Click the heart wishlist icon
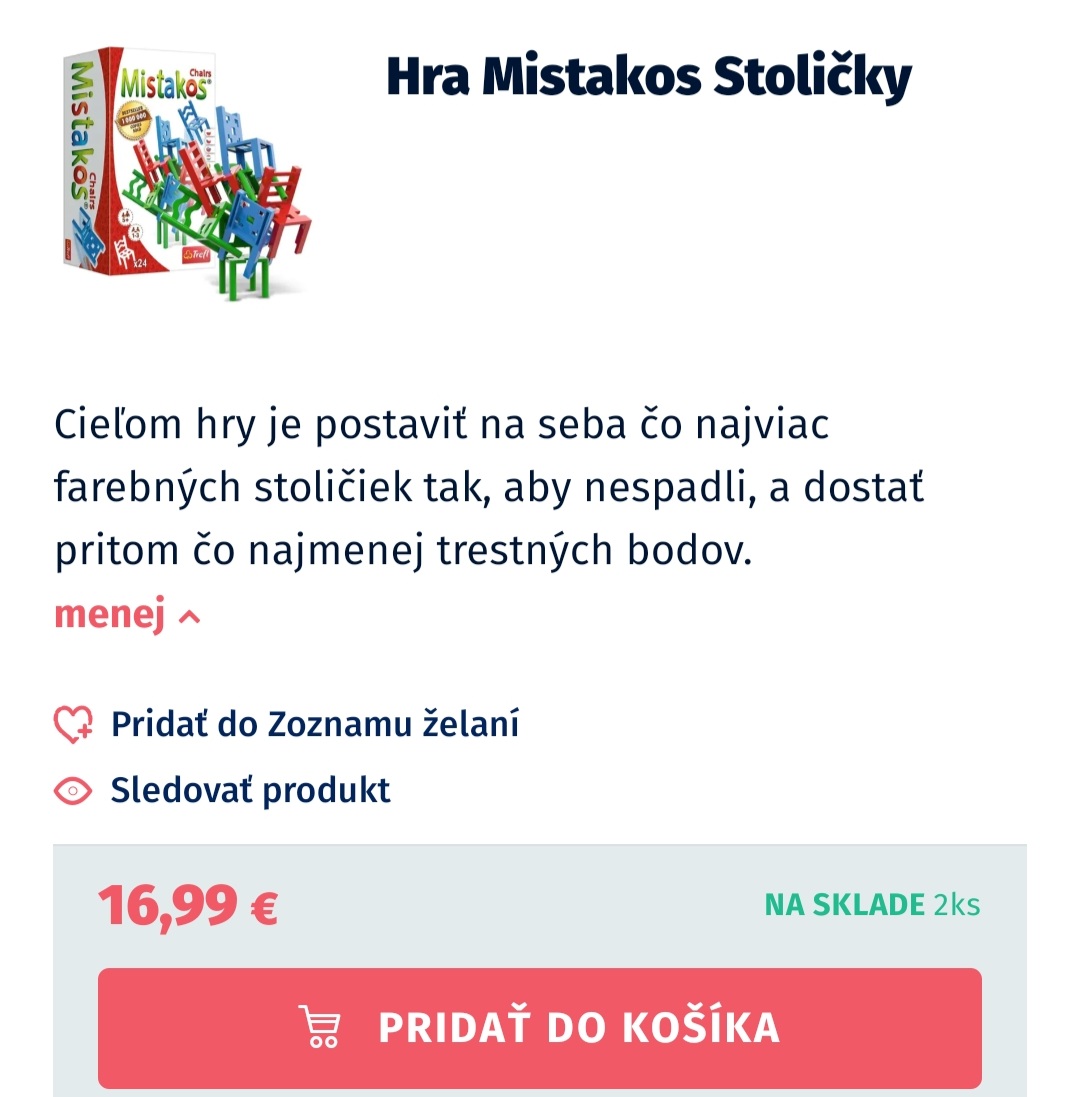This screenshot has width=1080, height=1097. pos(73,724)
